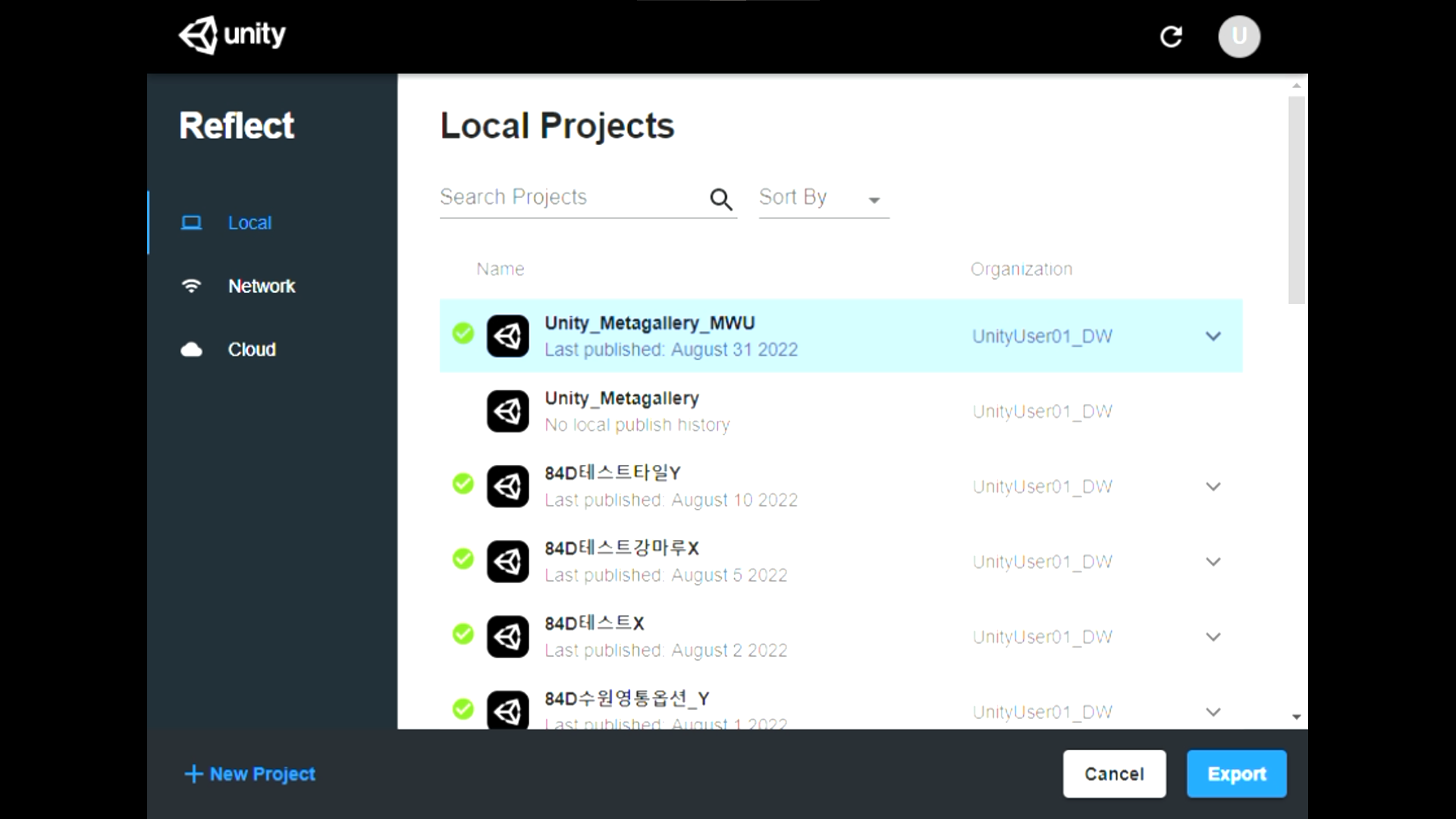The height and width of the screenshot is (819, 1456).
Task: Click Unity icon of Unity_Metagallery_MWU project
Action: (x=507, y=336)
